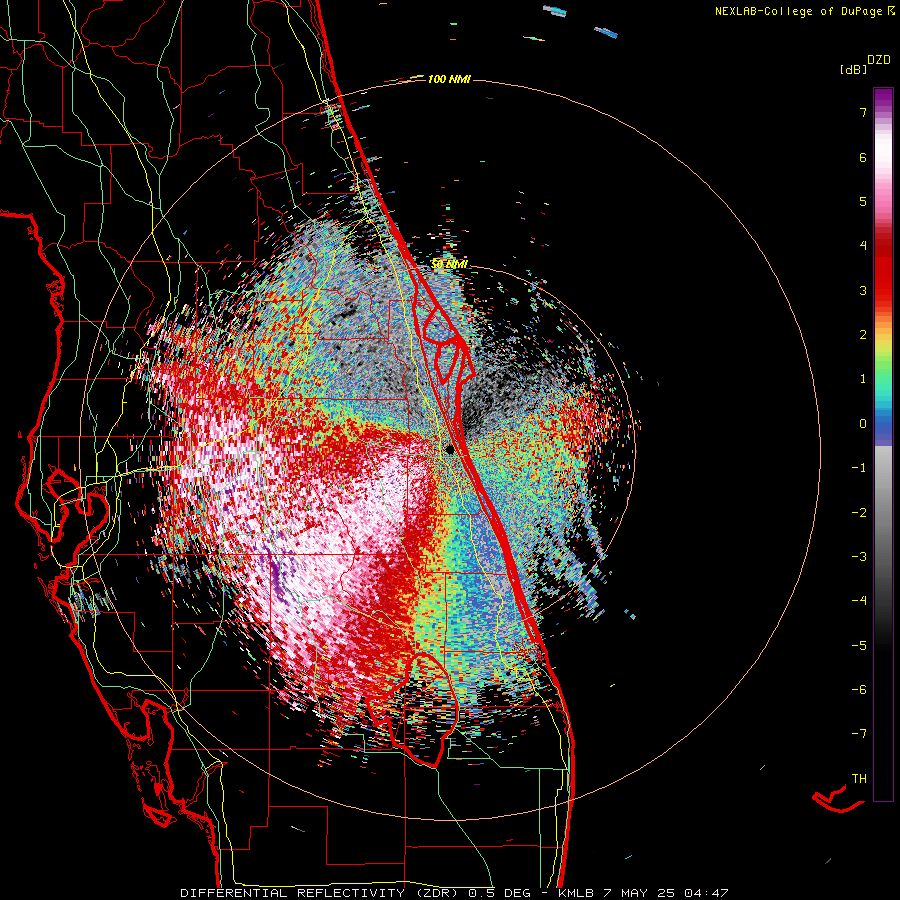Select the 4 value on the dB scale
The image size is (900, 900).
[x=863, y=246]
